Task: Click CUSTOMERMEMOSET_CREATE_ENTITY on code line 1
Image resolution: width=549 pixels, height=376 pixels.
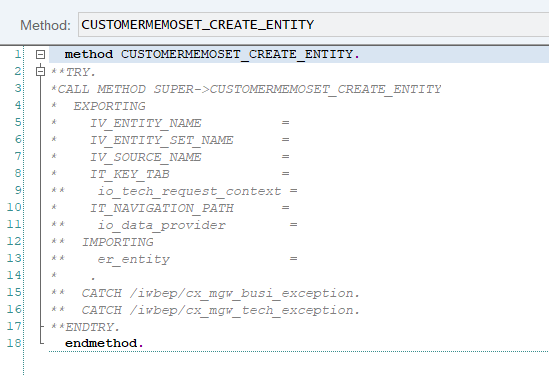Action: point(237,54)
